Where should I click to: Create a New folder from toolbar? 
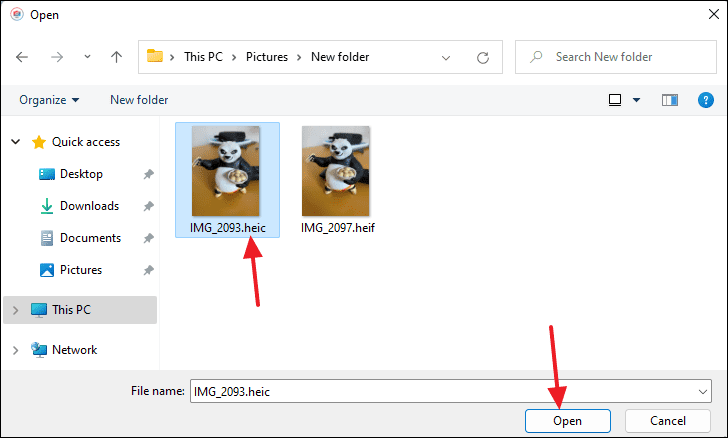(139, 100)
